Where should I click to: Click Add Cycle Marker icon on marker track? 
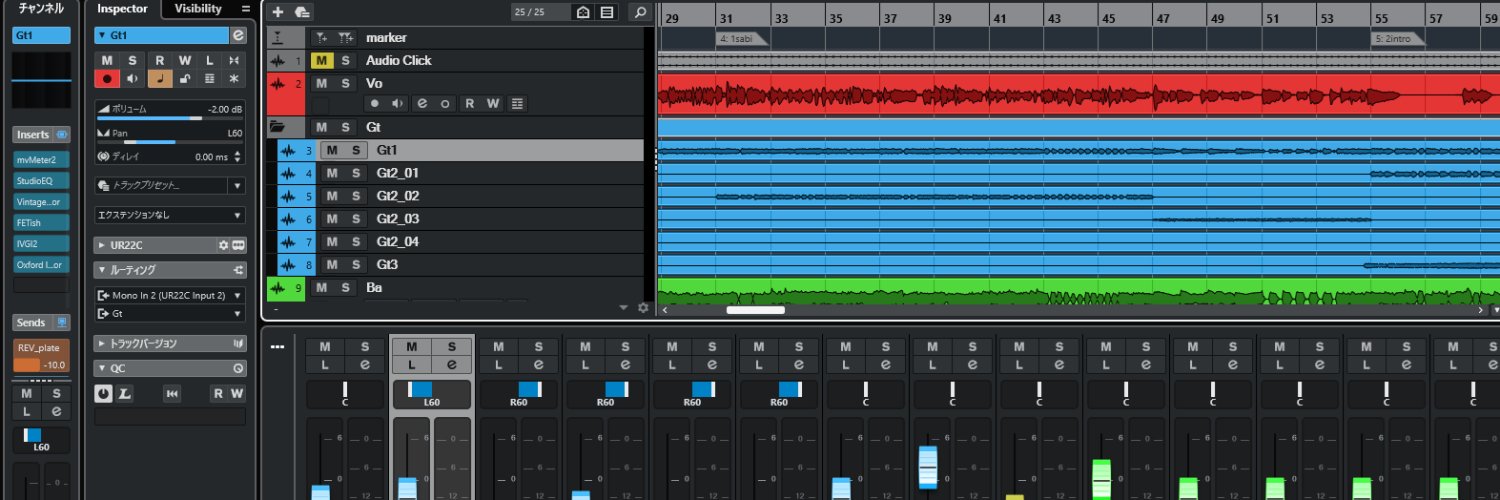coord(346,37)
